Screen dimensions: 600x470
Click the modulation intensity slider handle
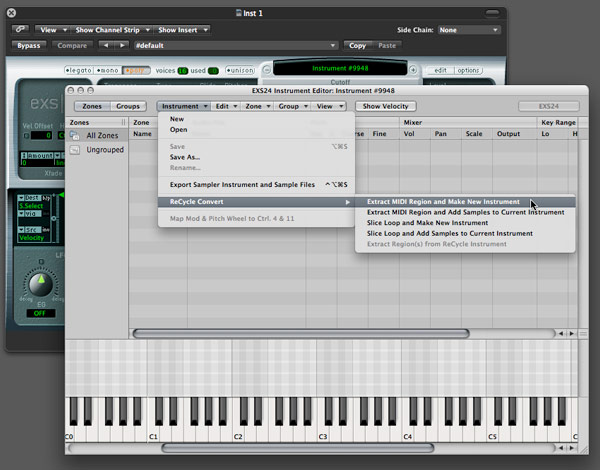54,218
